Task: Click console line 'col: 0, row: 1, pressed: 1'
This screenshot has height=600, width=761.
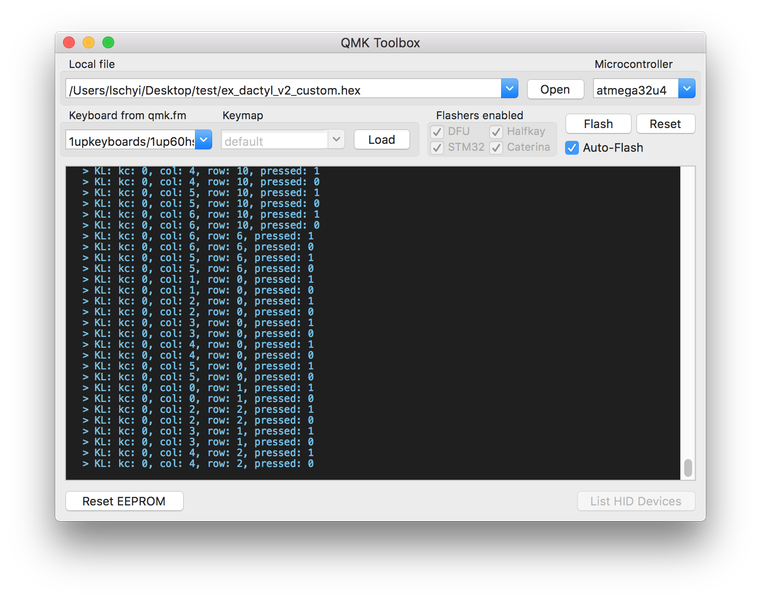Action: (198, 388)
